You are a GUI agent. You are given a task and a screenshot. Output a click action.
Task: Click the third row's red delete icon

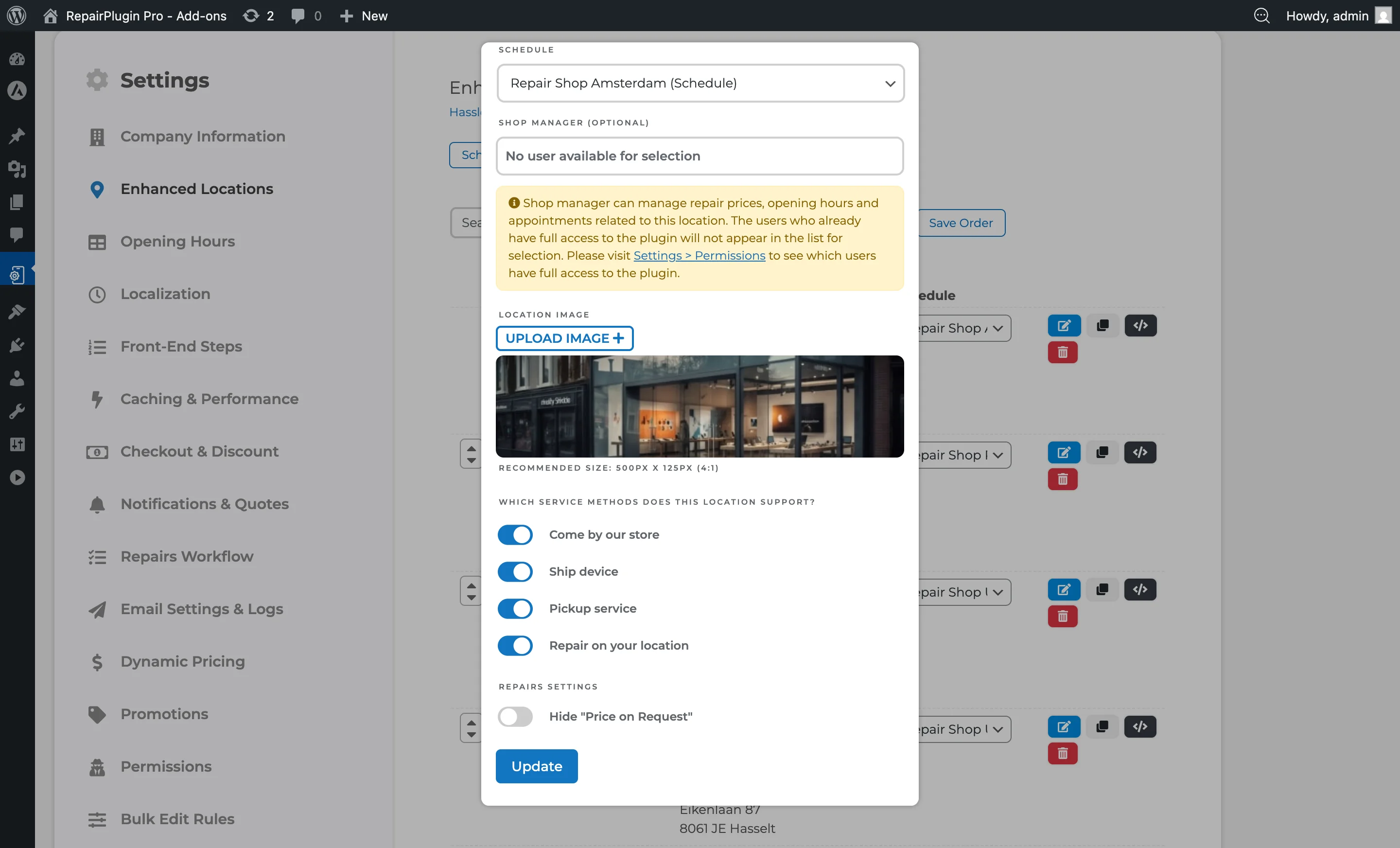click(x=1063, y=617)
